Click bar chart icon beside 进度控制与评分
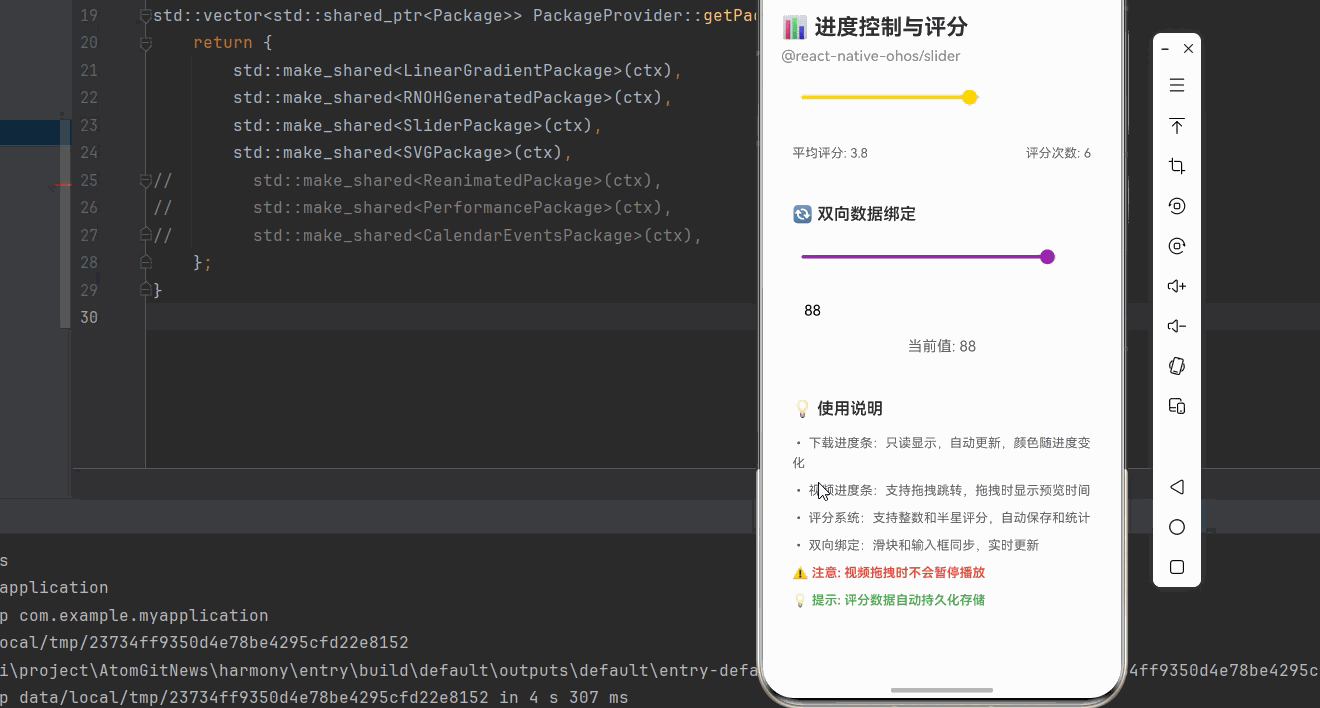This screenshot has height=708, width=1320. coord(794,27)
